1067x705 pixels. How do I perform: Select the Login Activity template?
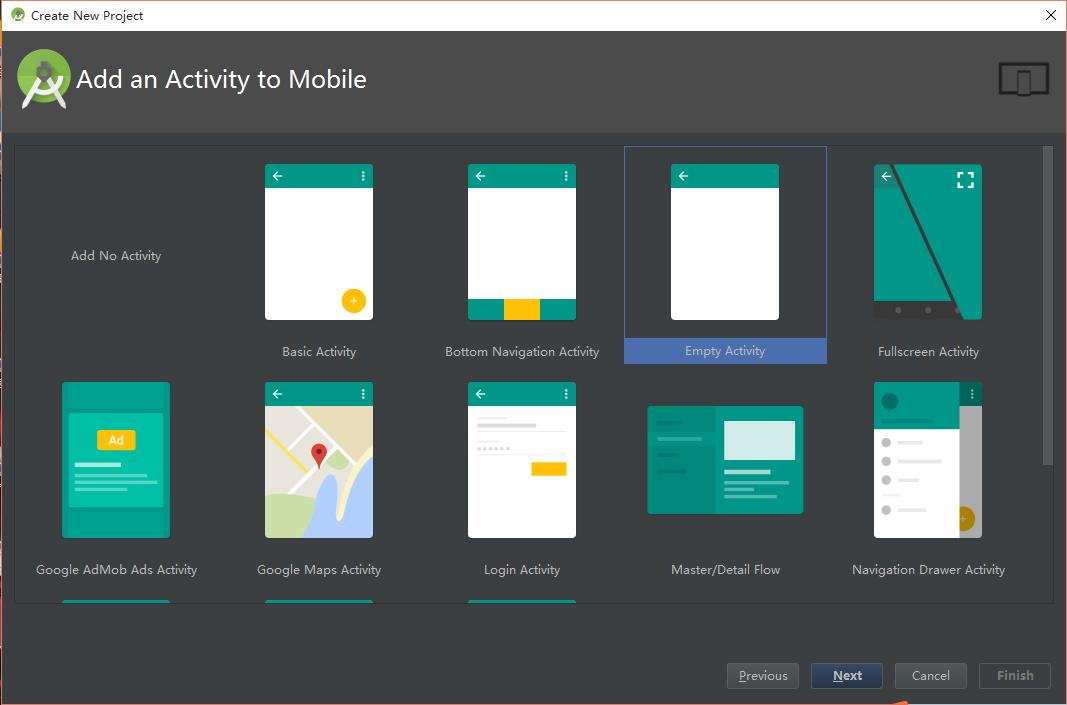[521, 460]
